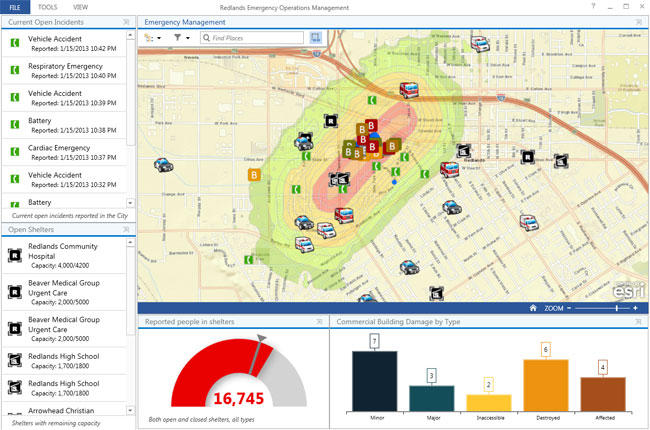
Task: Select Vehicle Accident reported 10:32 PM
Action: point(64,180)
